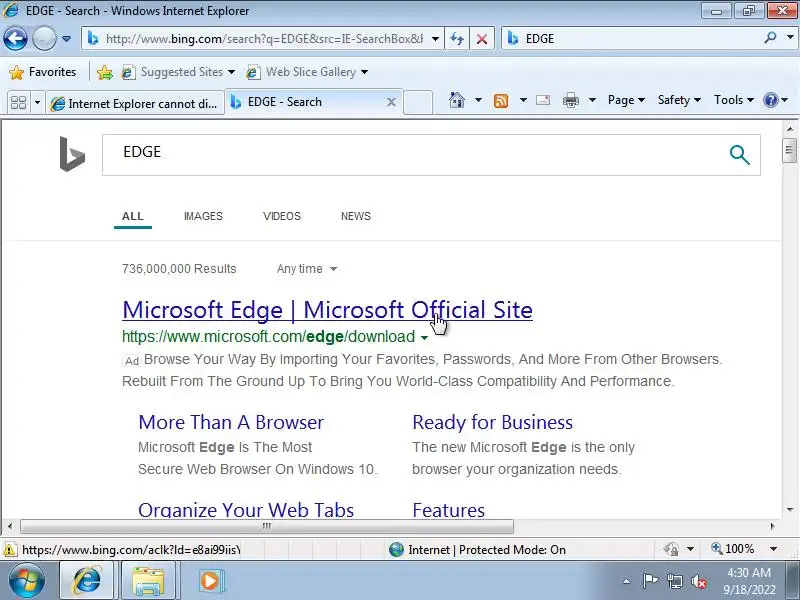Click the vertical scrollbar up arrow
800x600 pixels.
click(x=790, y=129)
